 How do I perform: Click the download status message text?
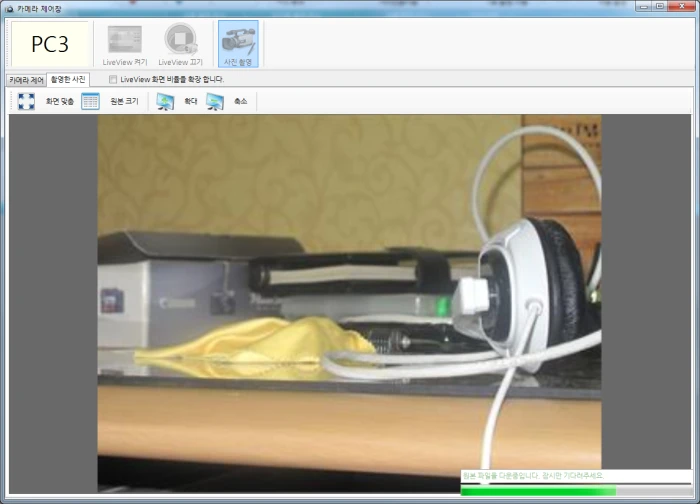[x=533, y=476]
